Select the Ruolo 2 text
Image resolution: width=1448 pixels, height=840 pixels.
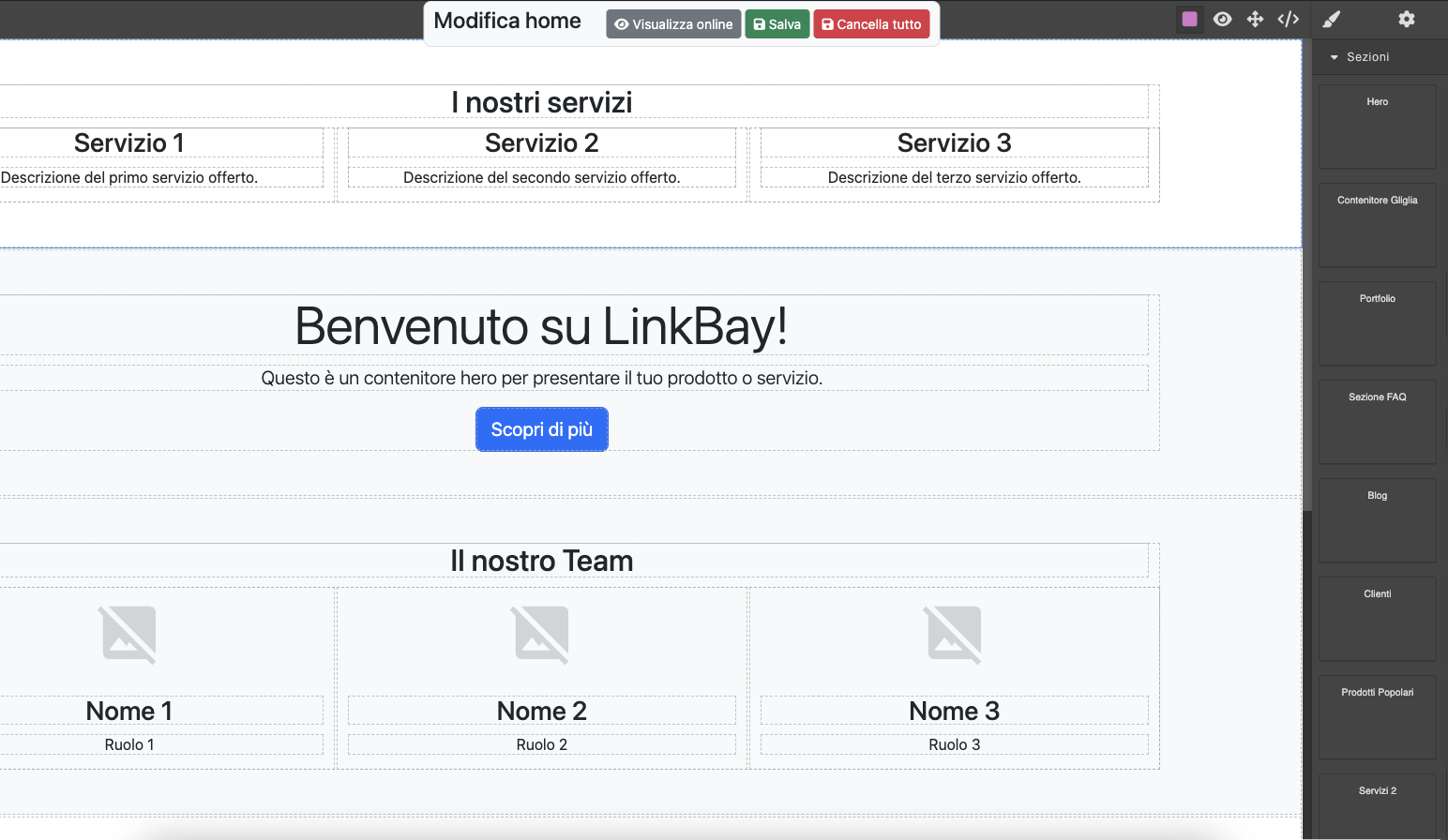pyautogui.click(x=542, y=744)
